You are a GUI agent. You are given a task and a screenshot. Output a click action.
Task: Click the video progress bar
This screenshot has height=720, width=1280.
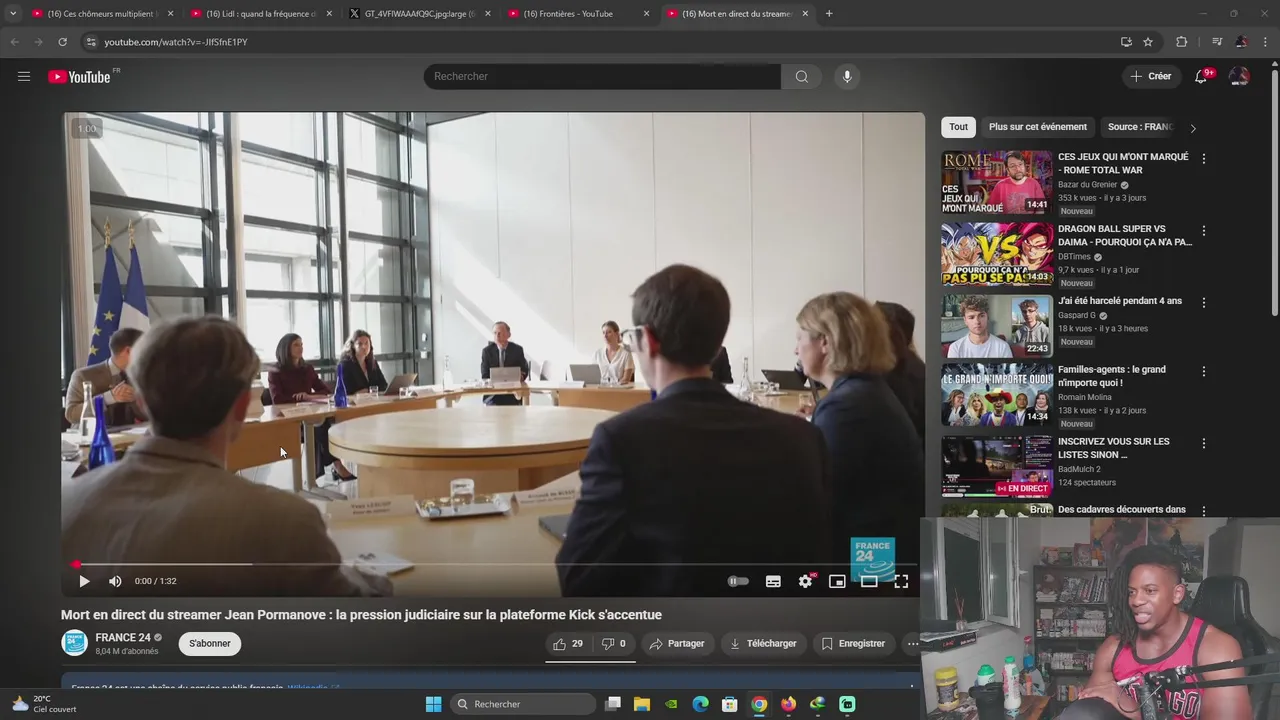tap(493, 564)
